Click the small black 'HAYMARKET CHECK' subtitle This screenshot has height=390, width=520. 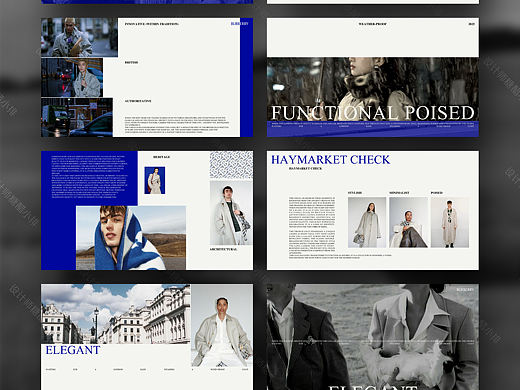click(305, 169)
